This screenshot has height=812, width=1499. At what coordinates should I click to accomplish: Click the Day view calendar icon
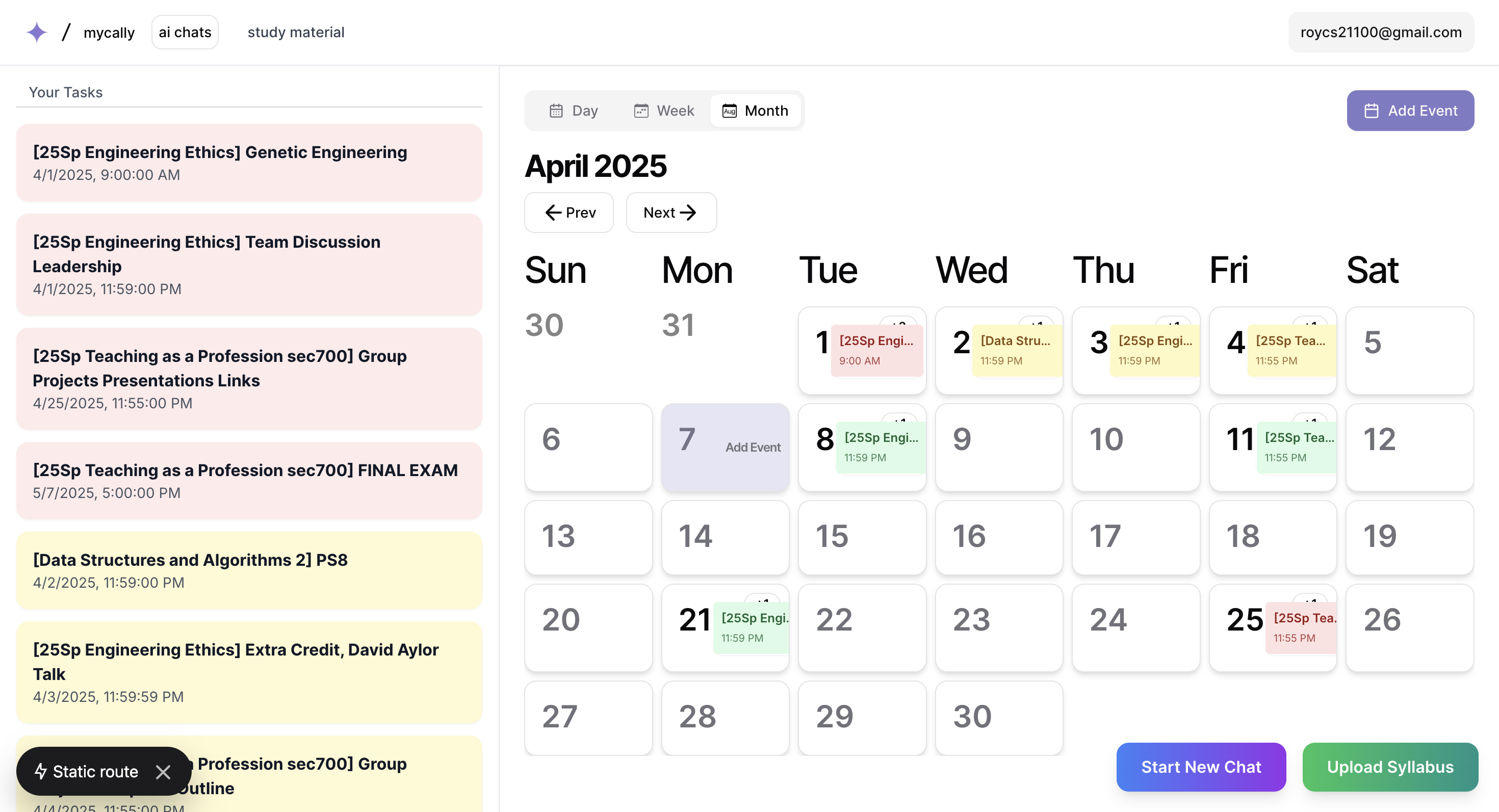click(x=556, y=111)
